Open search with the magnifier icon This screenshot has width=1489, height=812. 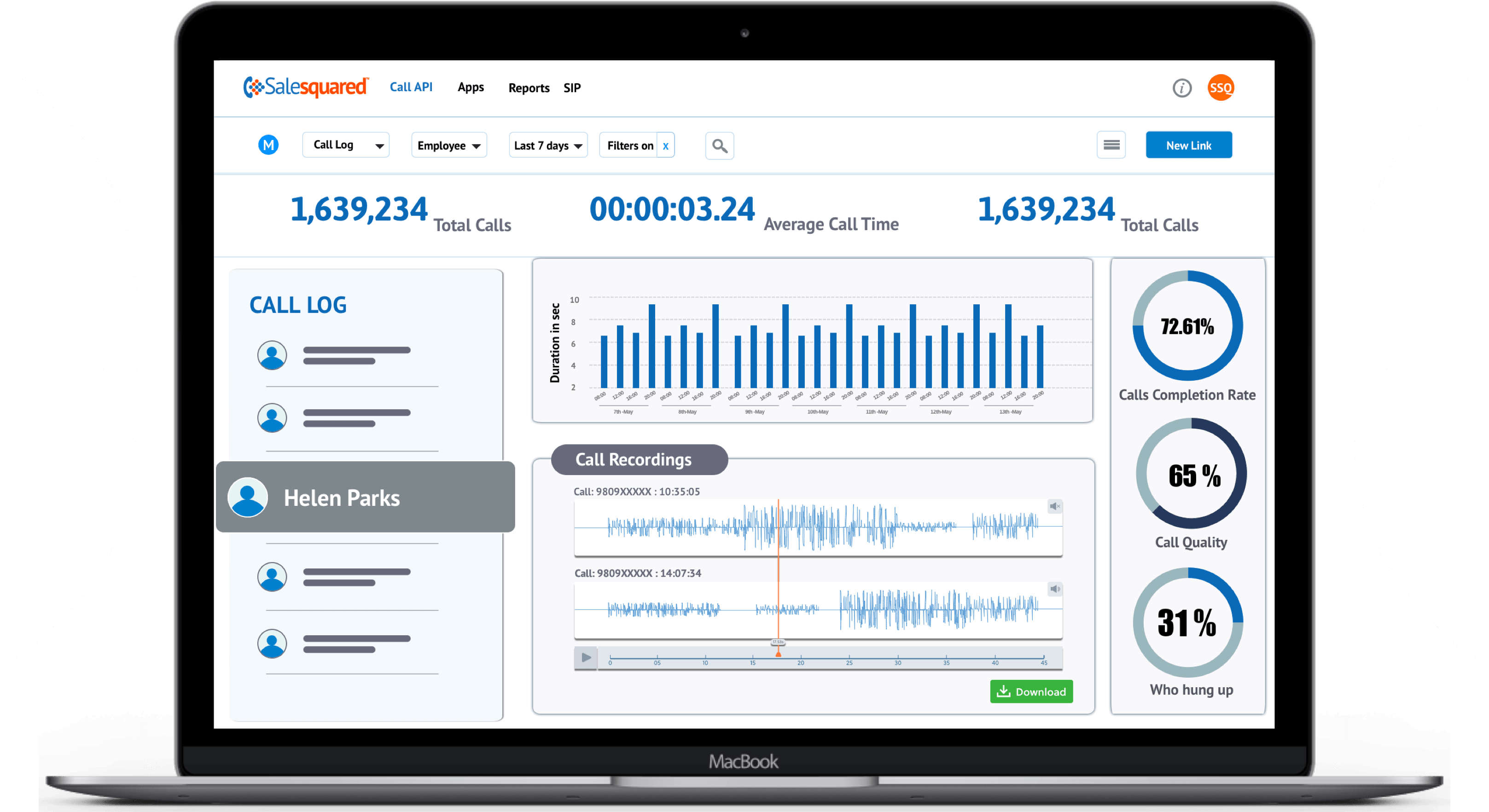pos(719,145)
